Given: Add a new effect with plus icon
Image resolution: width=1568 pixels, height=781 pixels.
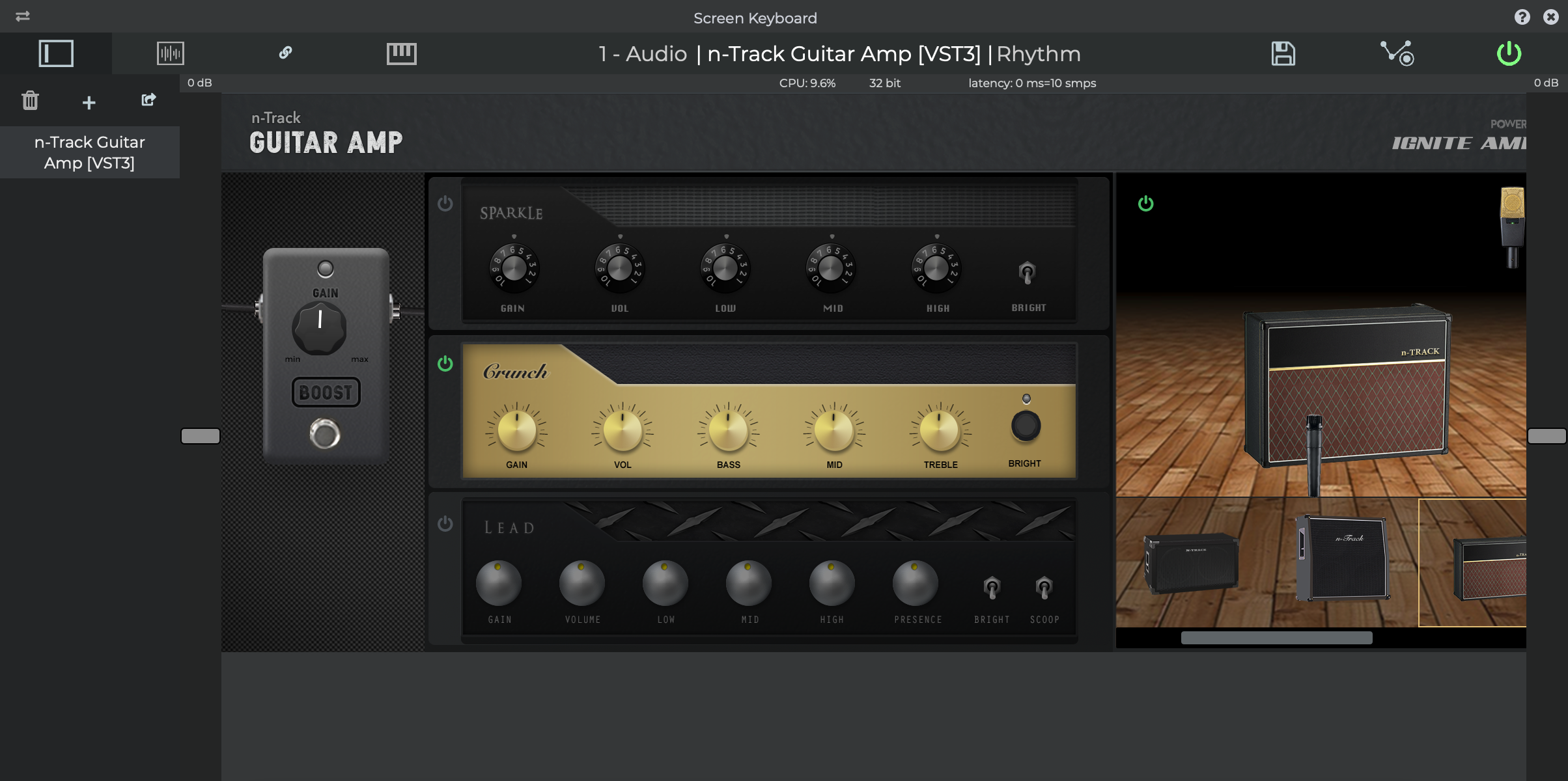Looking at the screenshot, I should coord(89,102).
